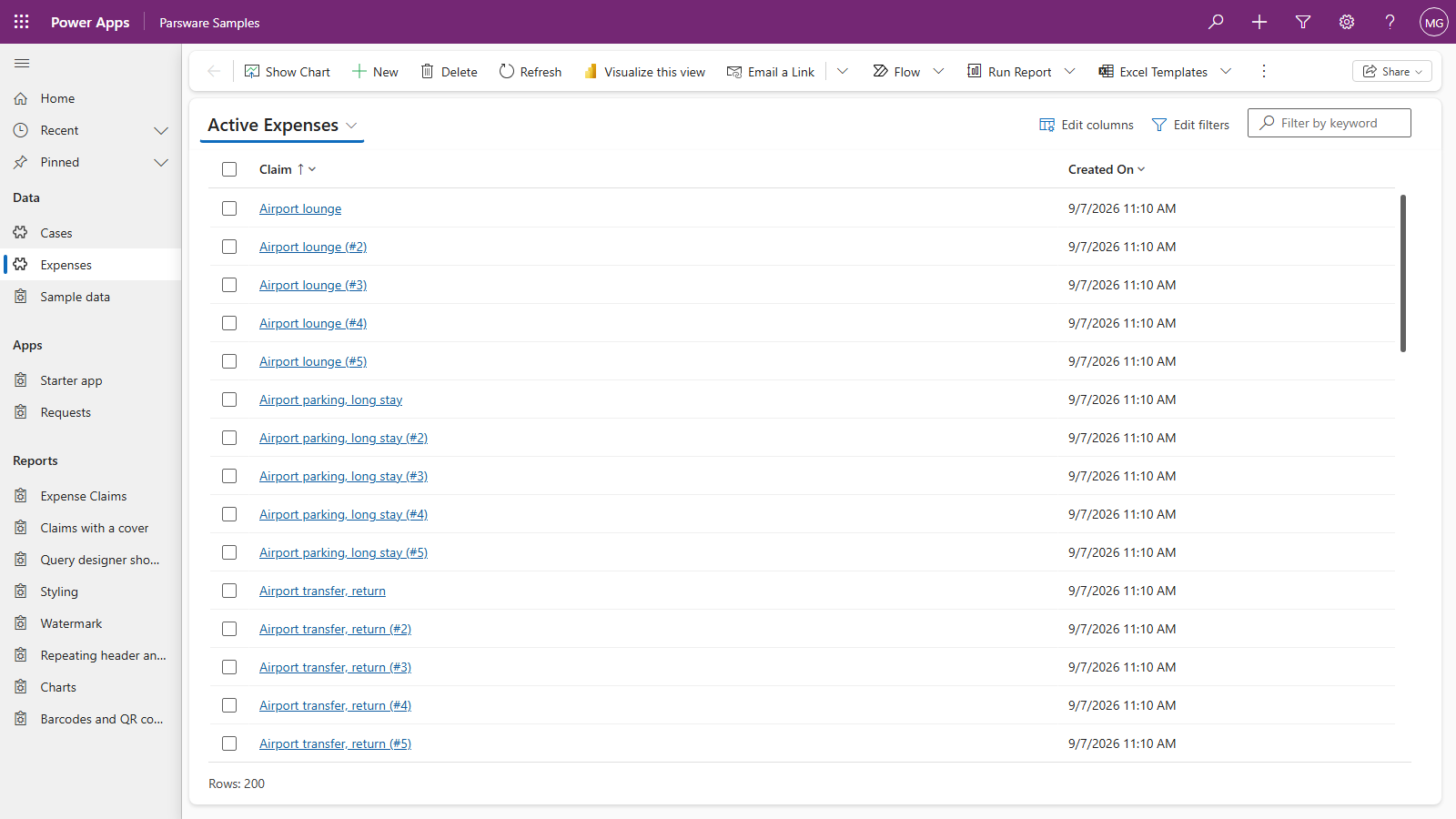Open the Airport parking, long stay link
This screenshot has height=819, width=1456.
[x=330, y=399]
